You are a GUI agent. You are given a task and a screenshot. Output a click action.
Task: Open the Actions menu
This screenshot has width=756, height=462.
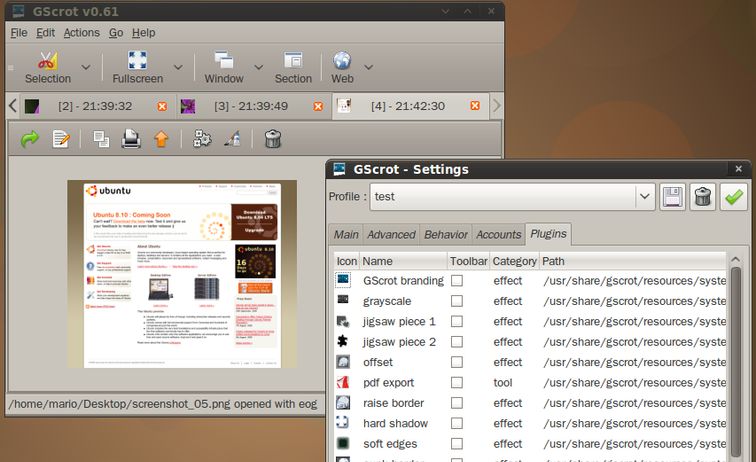[81, 33]
